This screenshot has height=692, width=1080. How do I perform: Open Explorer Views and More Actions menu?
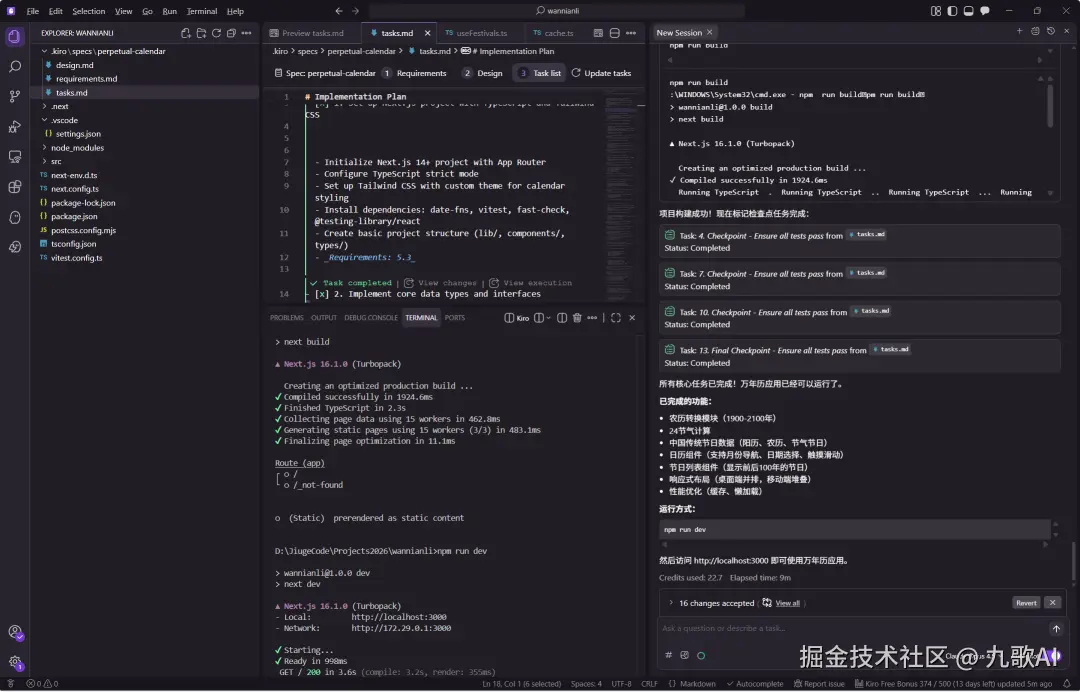click(x=247, y=33)
